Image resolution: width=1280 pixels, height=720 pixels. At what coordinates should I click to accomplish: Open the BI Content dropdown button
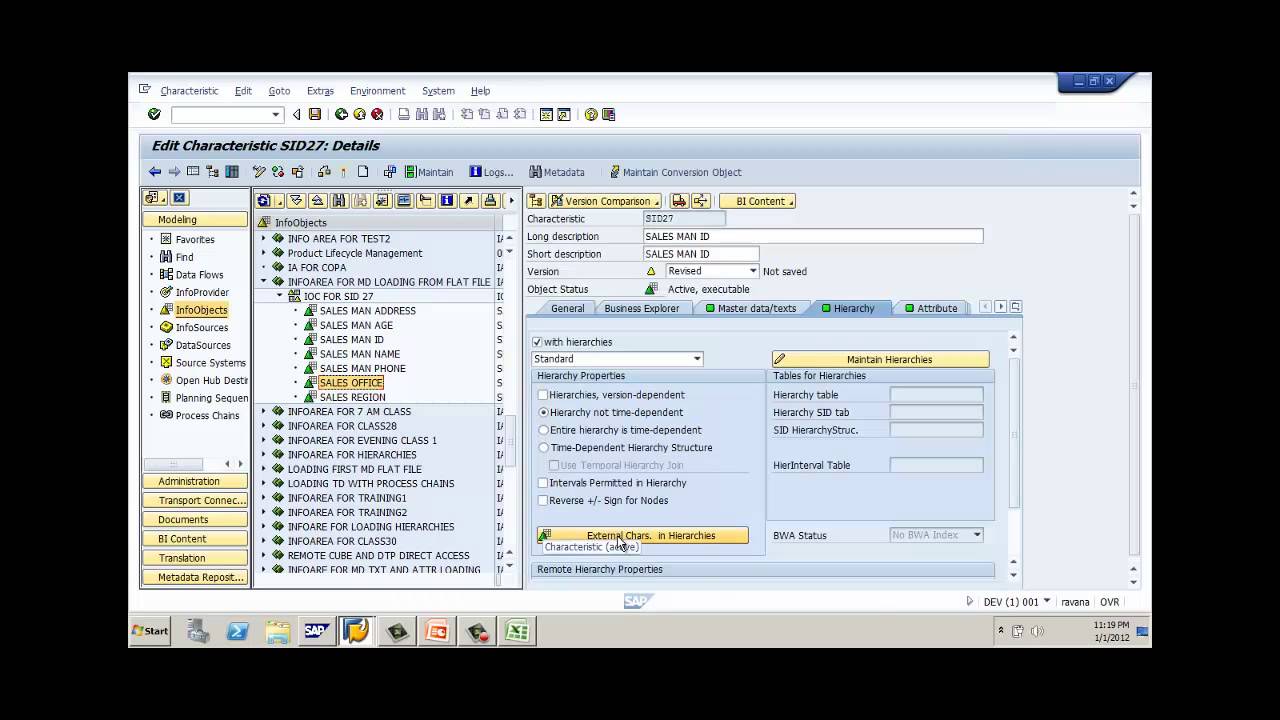[x=757, y=201]
